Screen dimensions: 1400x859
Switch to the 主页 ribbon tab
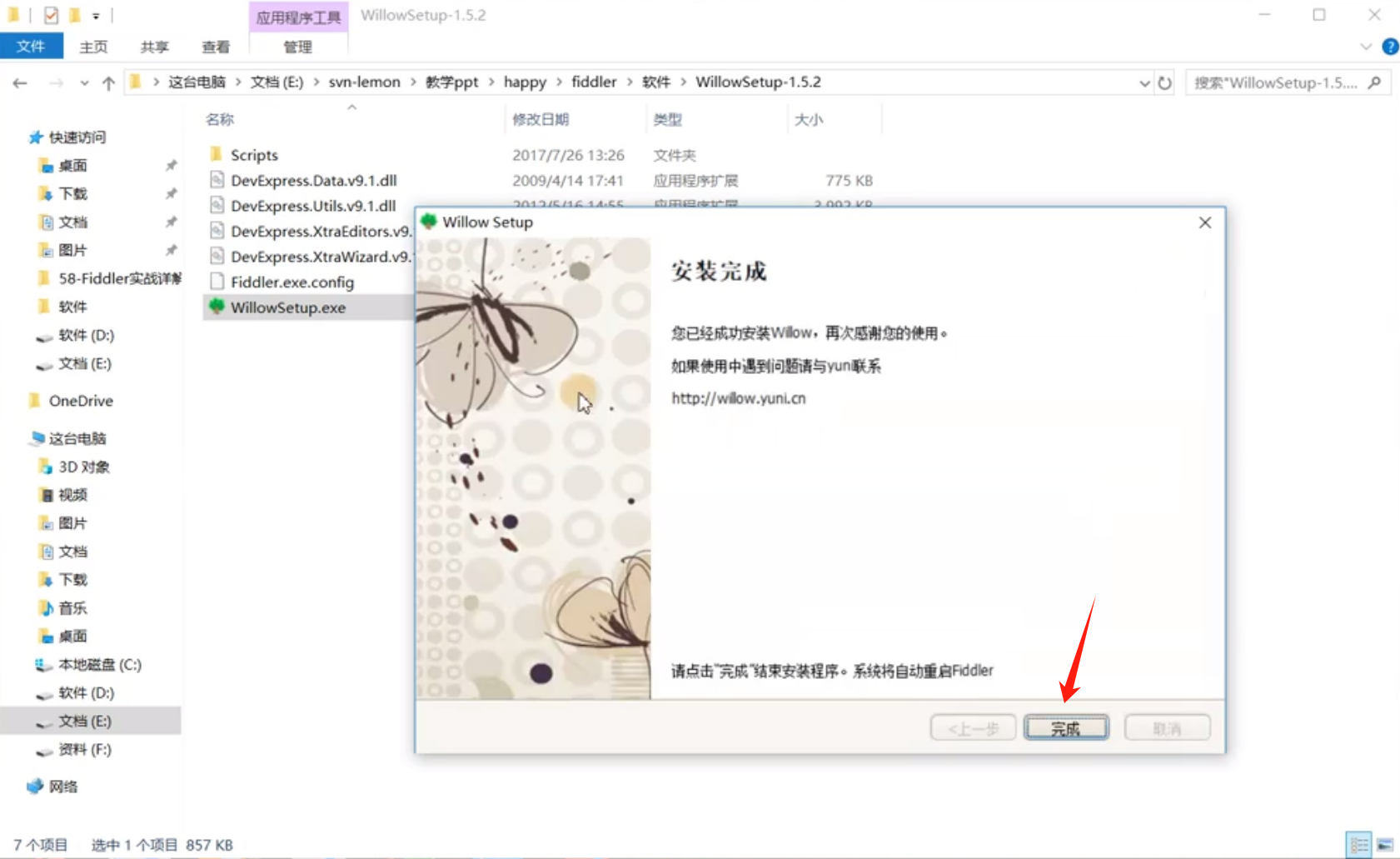tap(93, 47)
